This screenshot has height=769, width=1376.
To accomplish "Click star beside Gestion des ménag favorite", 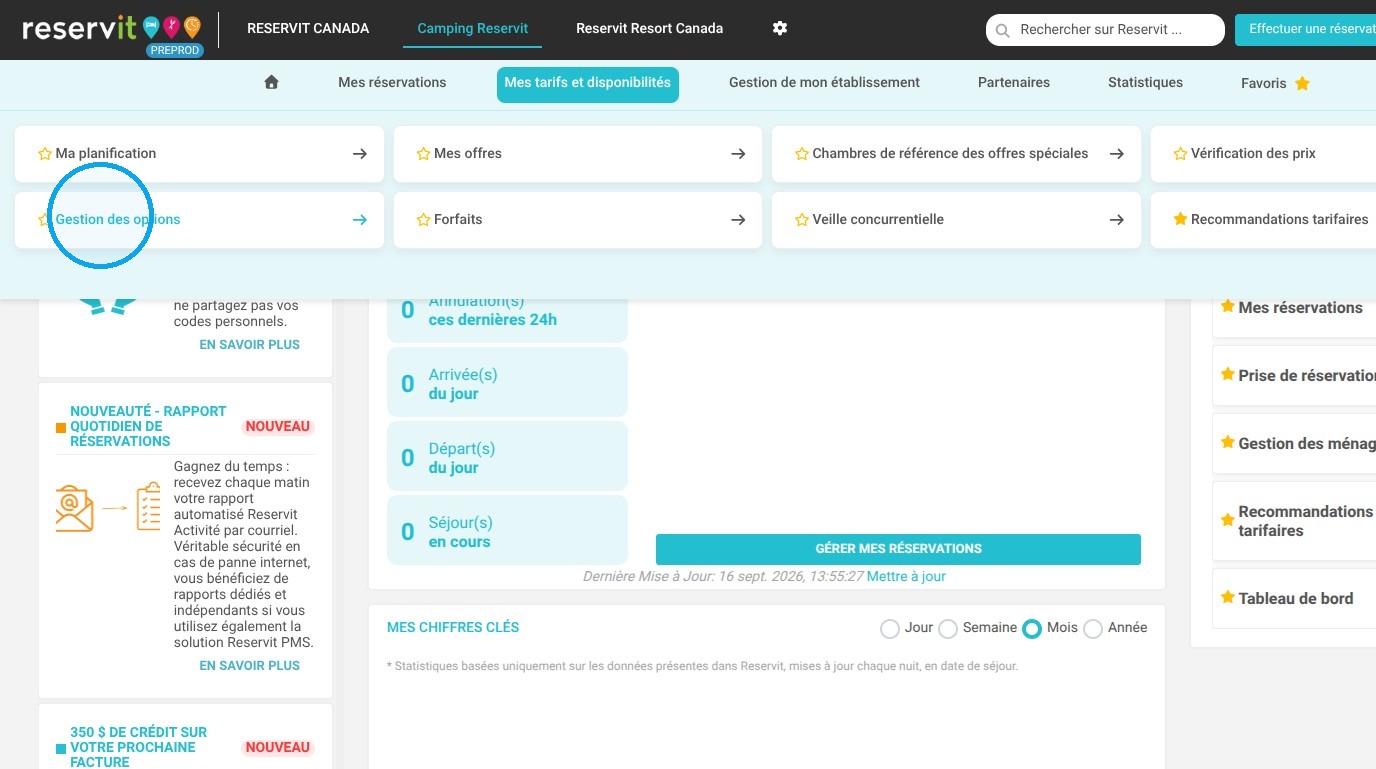I will (x=1227, y=442).
